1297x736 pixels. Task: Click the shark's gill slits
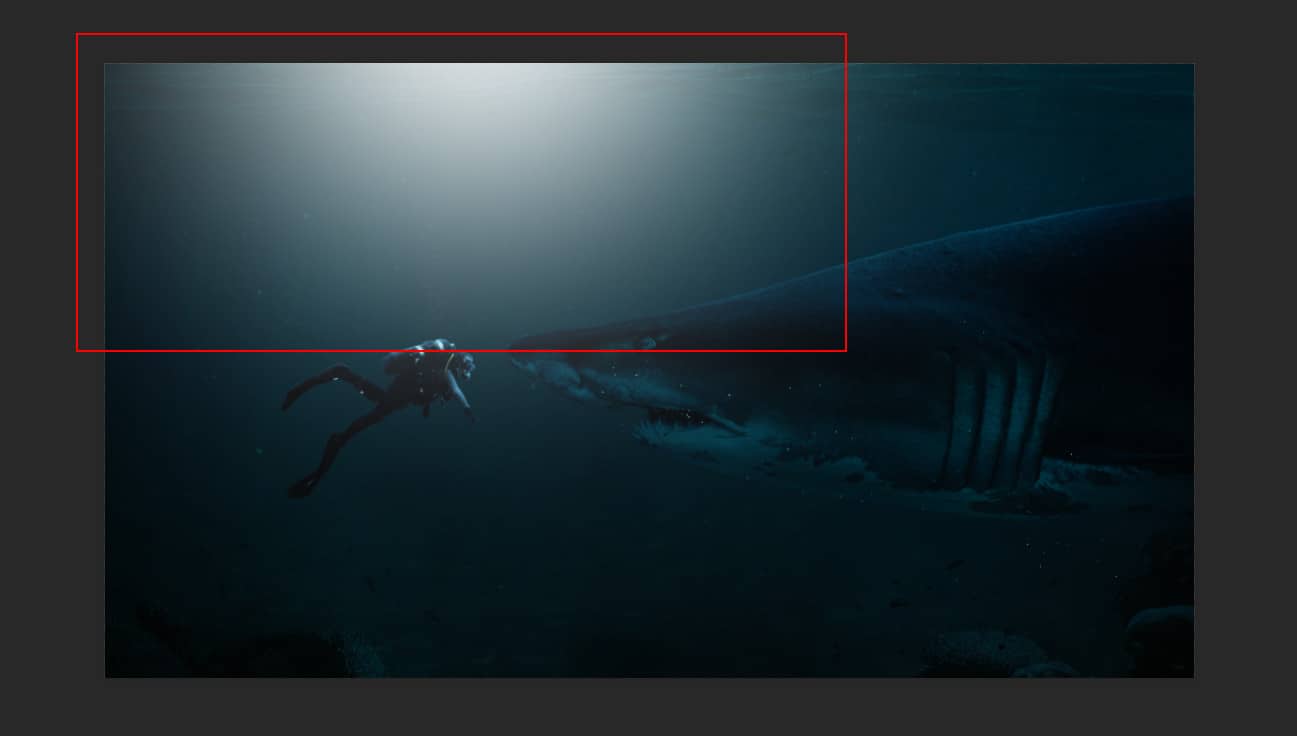coord(1000,420)
